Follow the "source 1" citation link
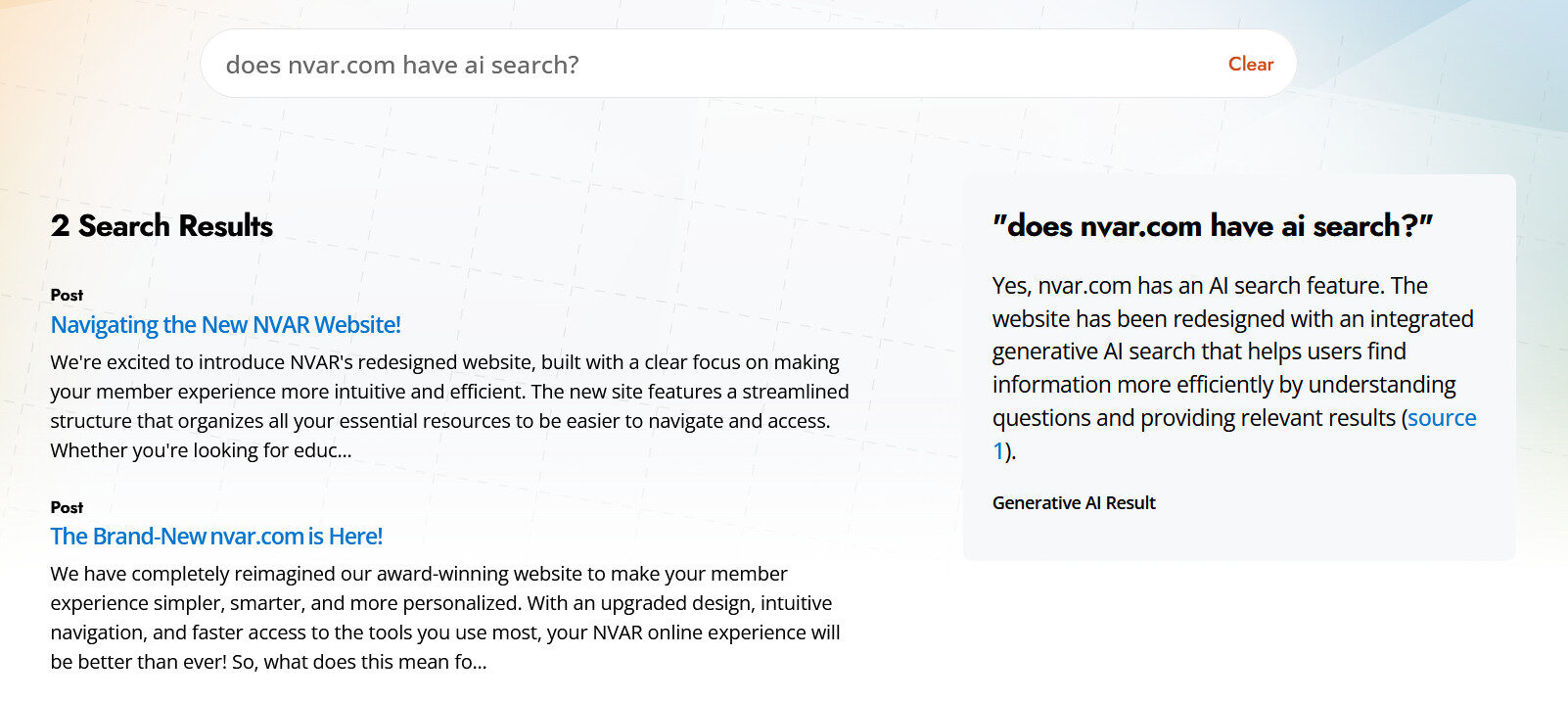This screenshot has height=703, width=1568. pos(1443,418)
